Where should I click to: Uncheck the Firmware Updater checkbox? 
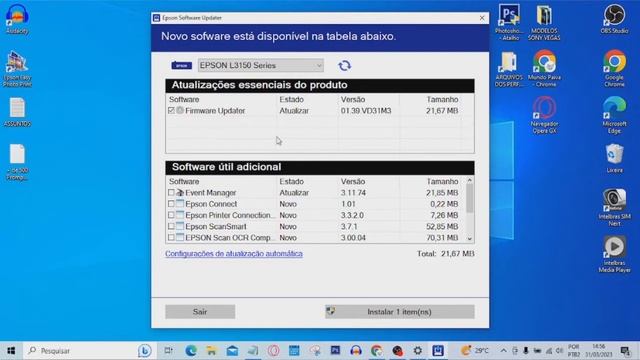(171, 111)
